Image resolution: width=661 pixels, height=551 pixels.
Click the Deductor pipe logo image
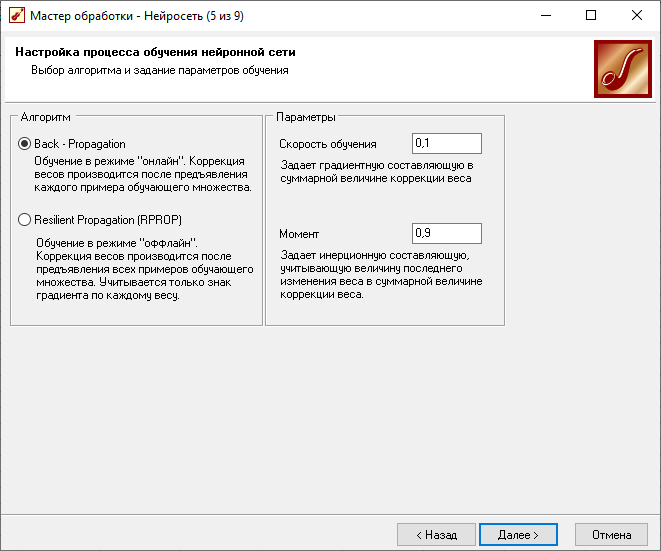tap(623, 69)
